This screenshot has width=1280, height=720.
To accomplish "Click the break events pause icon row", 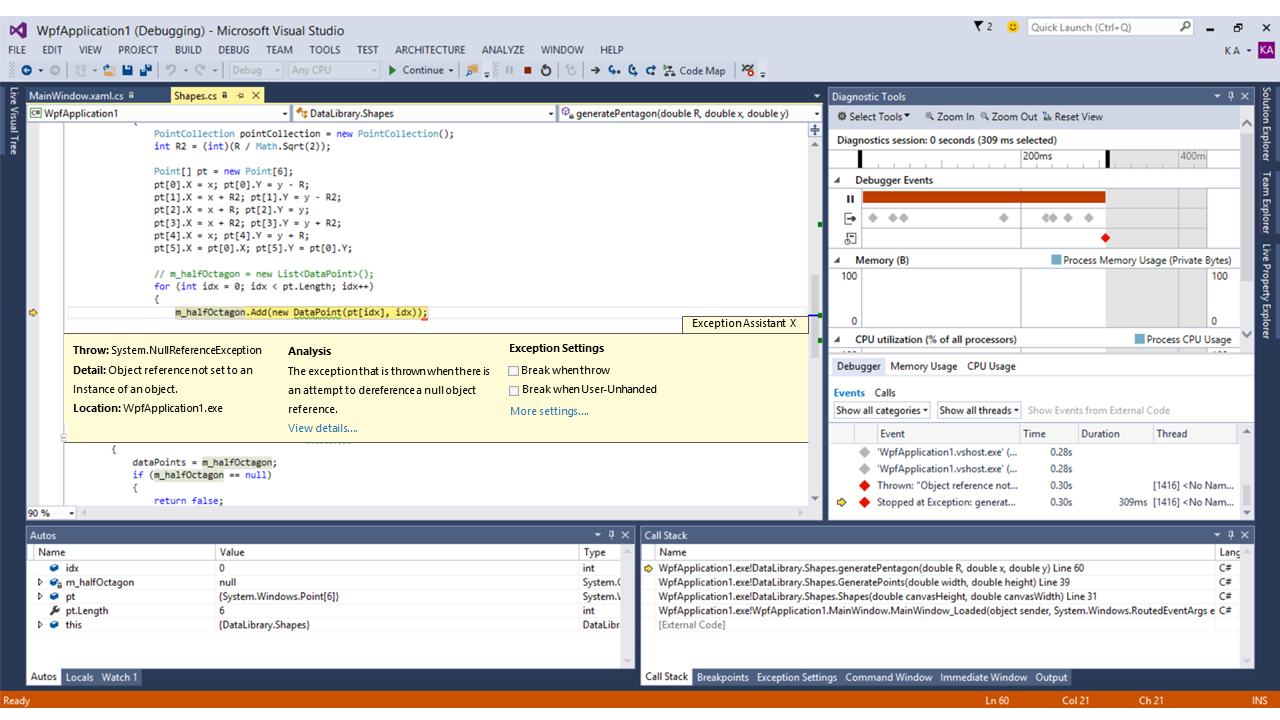I will [851, 199].
